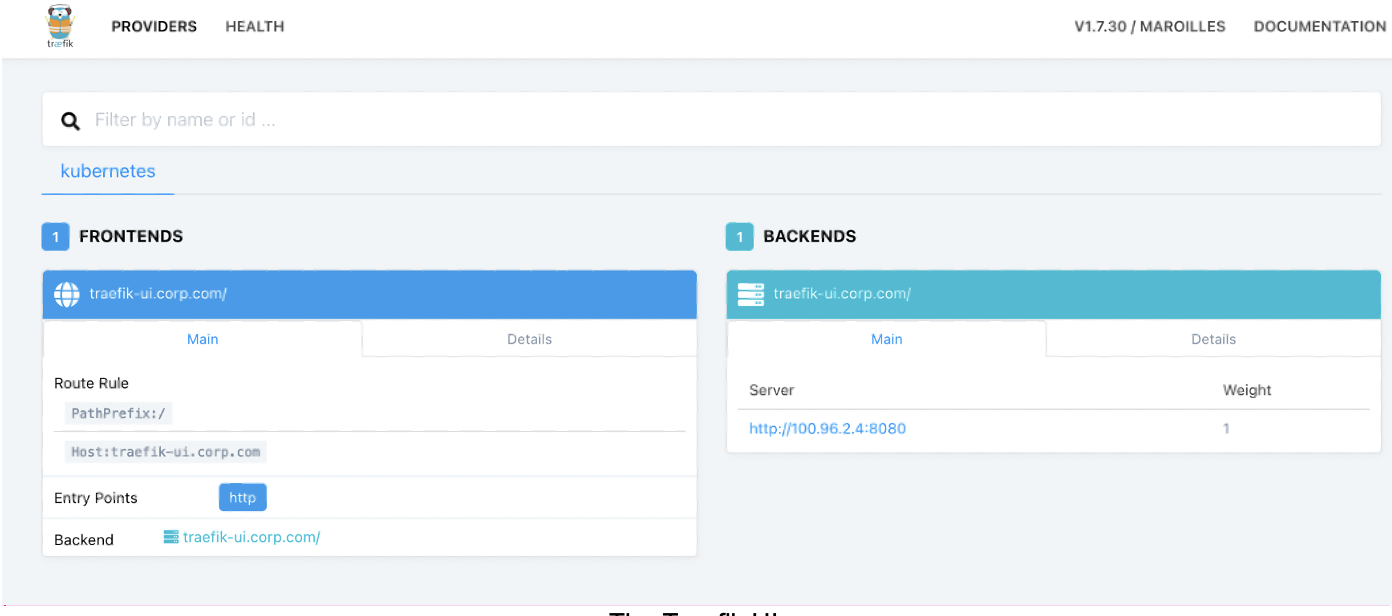Go to the Health page
Image resolution: width=1392 pixels, height=616 pixels.
pyautogui.click(x=255, y=27)
